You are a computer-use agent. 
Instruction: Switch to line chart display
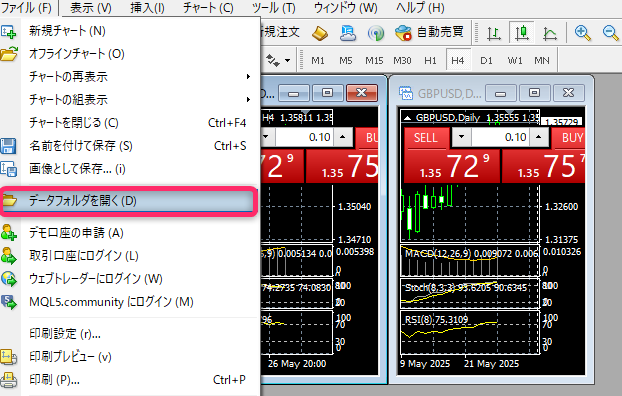[x=550, y=33]
